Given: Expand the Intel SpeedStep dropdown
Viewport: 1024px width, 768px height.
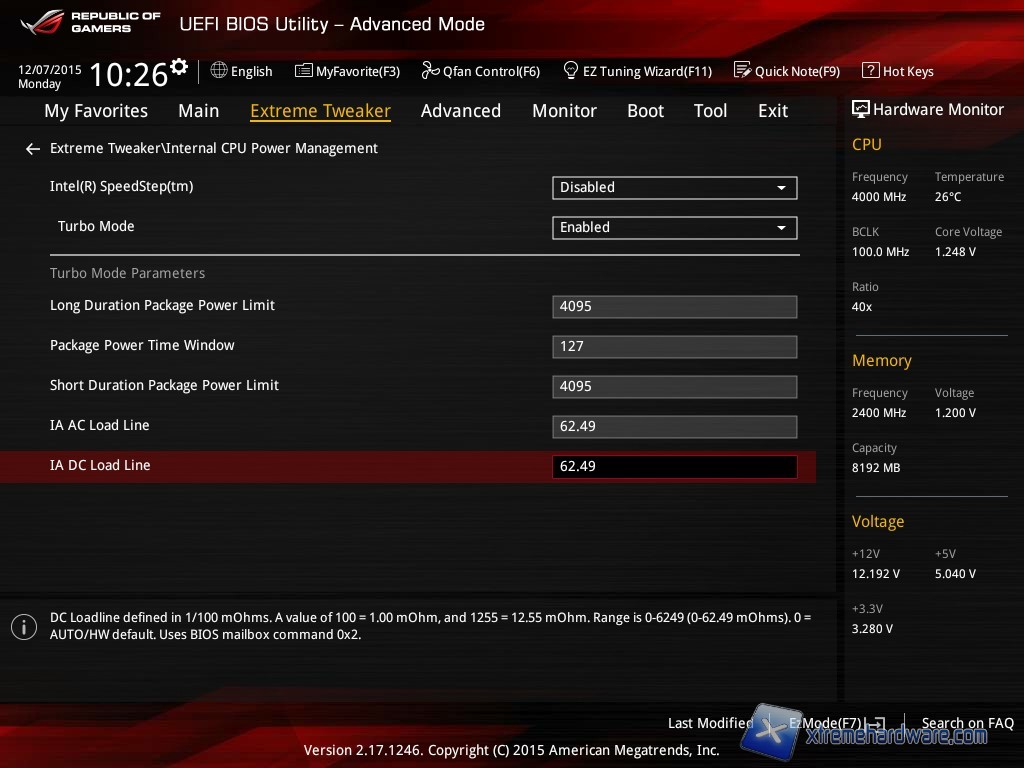Looking at the screenshot, I should pyautogui.click(x=674, y=187).
